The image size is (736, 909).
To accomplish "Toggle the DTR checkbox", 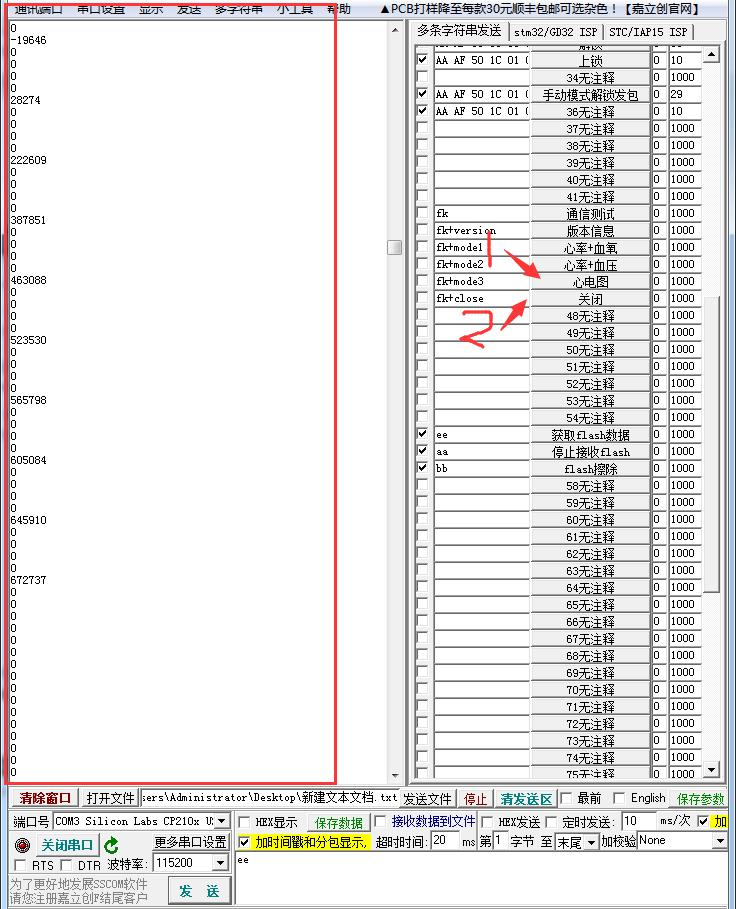I will pos(66,865).
